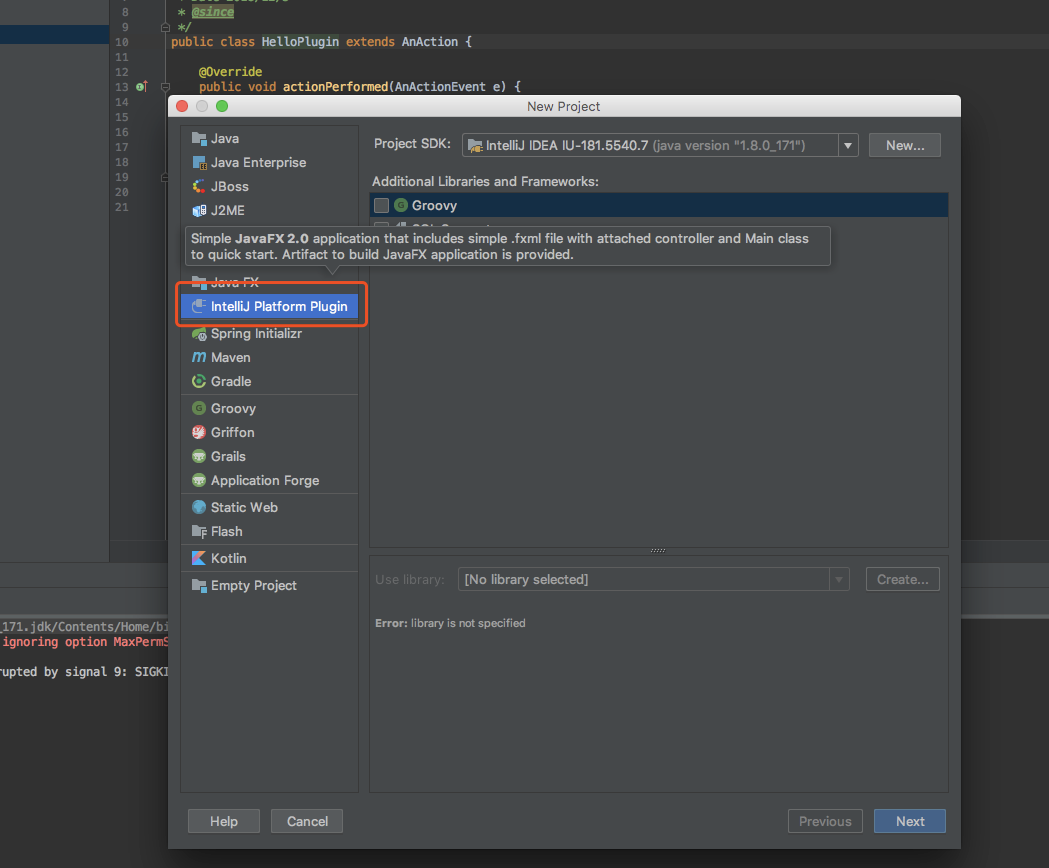1049x868 pixels.
Task: Click the splitter handle above Use library
Action: [x=658, y=551]
